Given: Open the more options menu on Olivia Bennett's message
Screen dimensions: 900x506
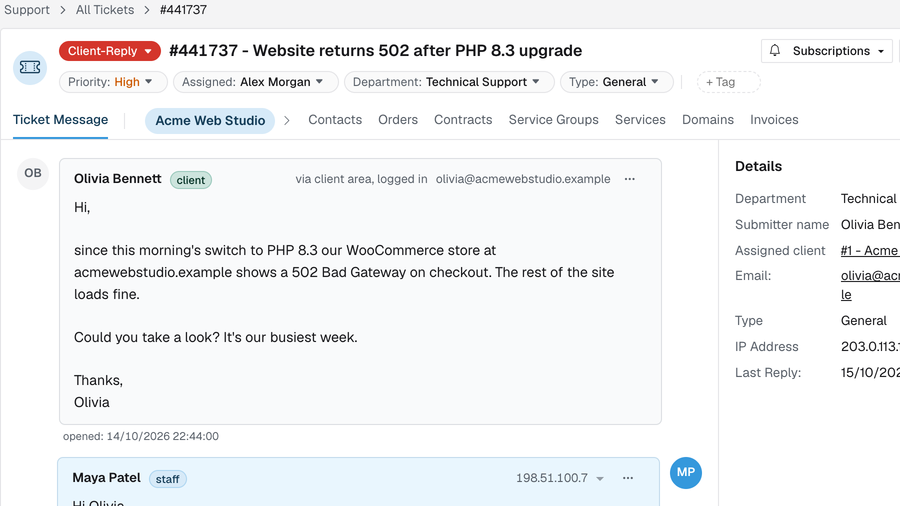Looking at the screenshot, I should coord(630,179).
